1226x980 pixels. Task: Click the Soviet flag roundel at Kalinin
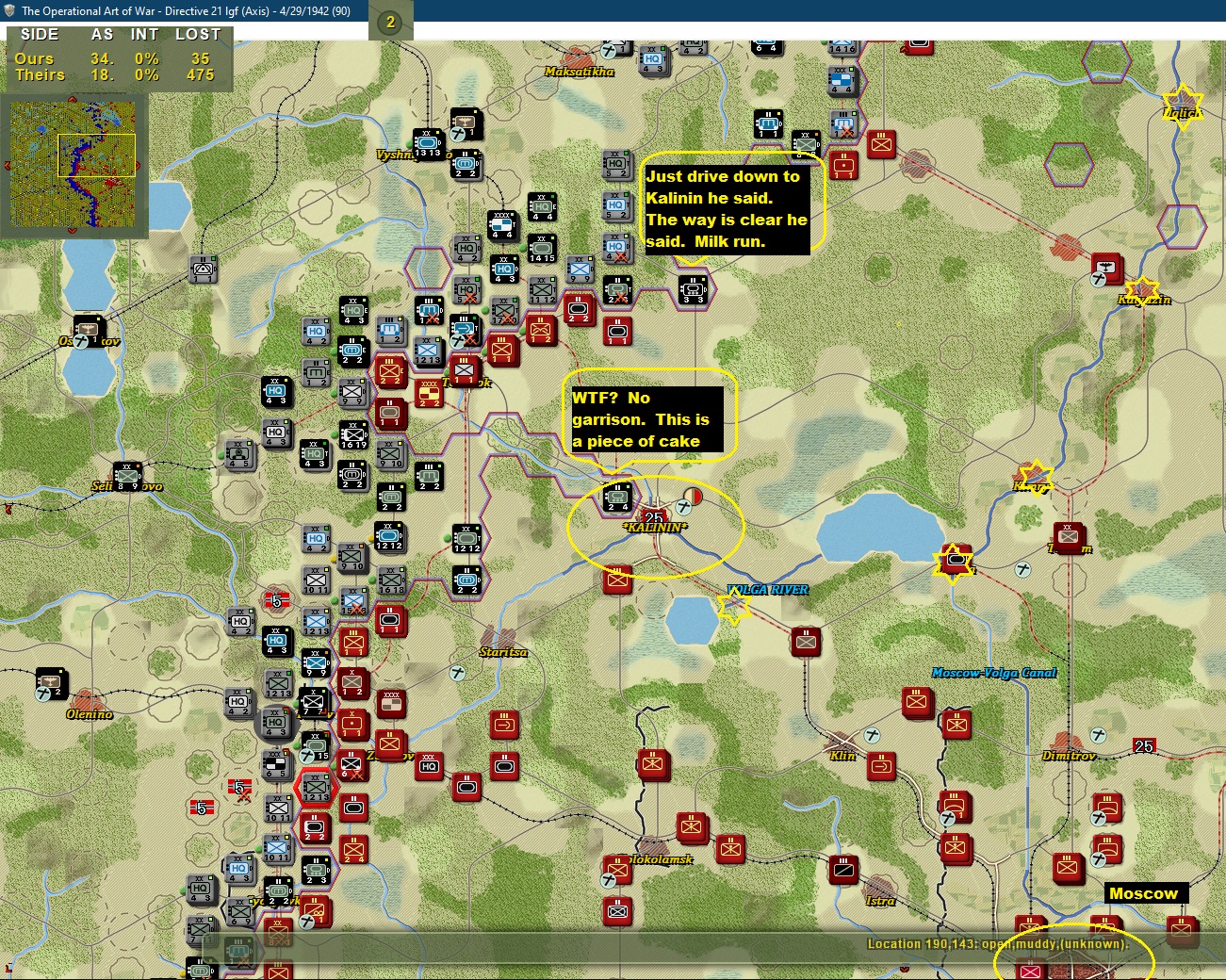pos(694,496)
